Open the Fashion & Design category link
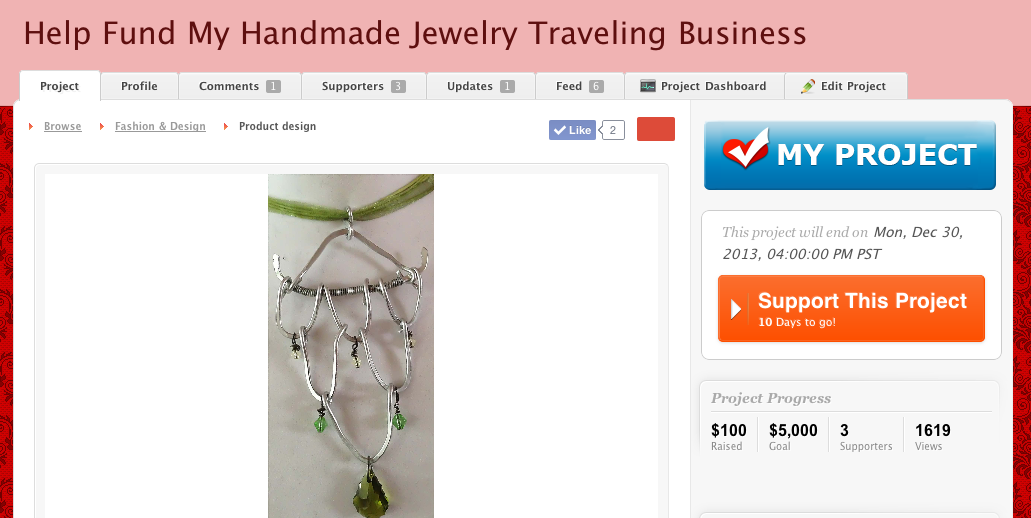 pos(160,126)
